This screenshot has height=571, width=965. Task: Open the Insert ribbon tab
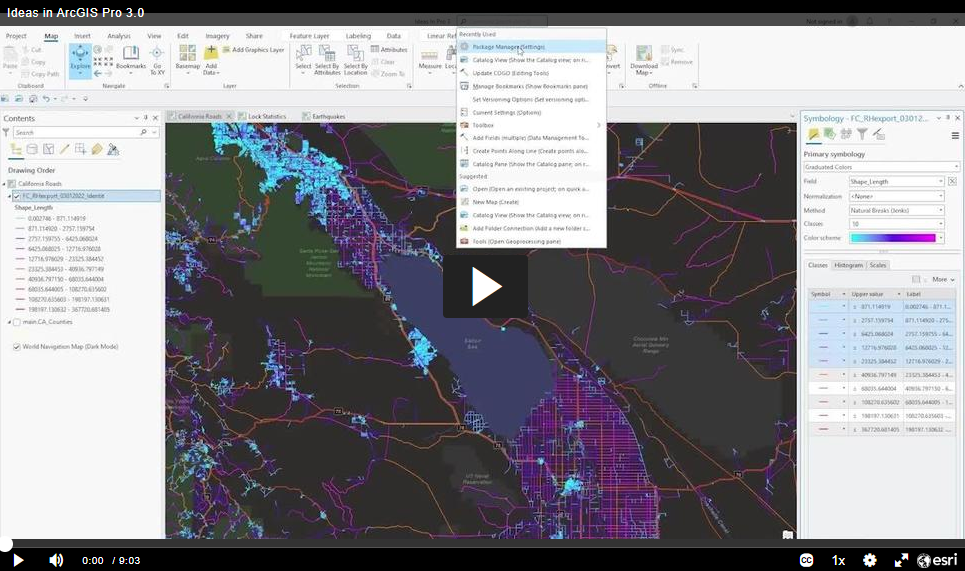pos(82,36)
